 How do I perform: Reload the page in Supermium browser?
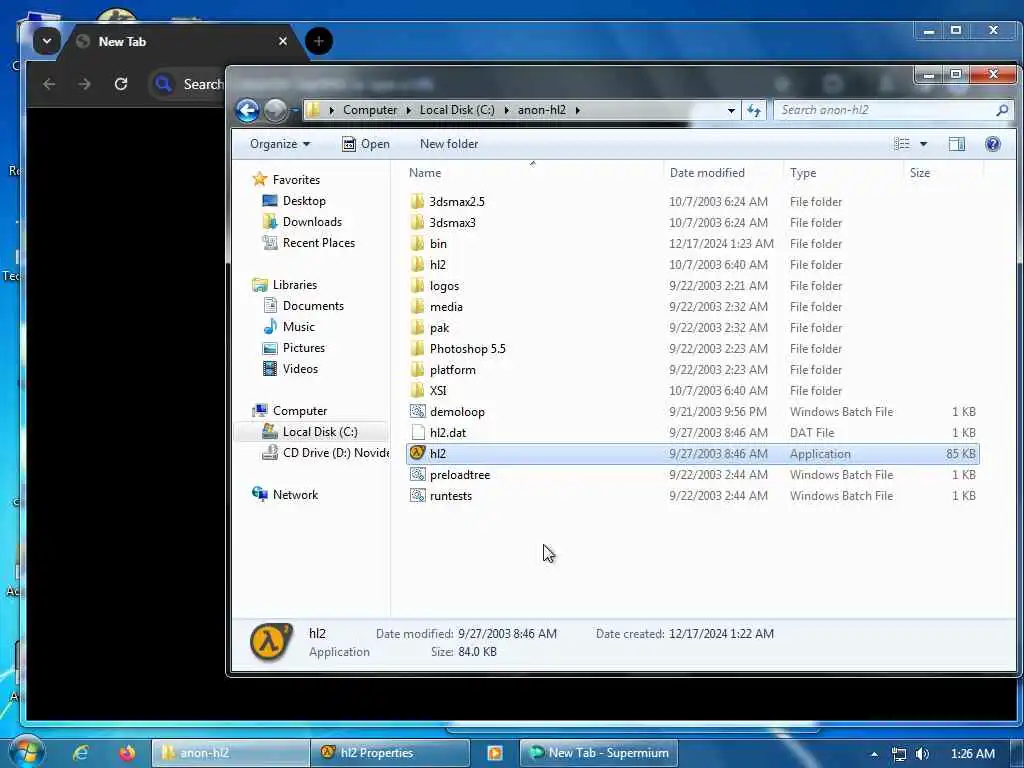pos(121,84)
